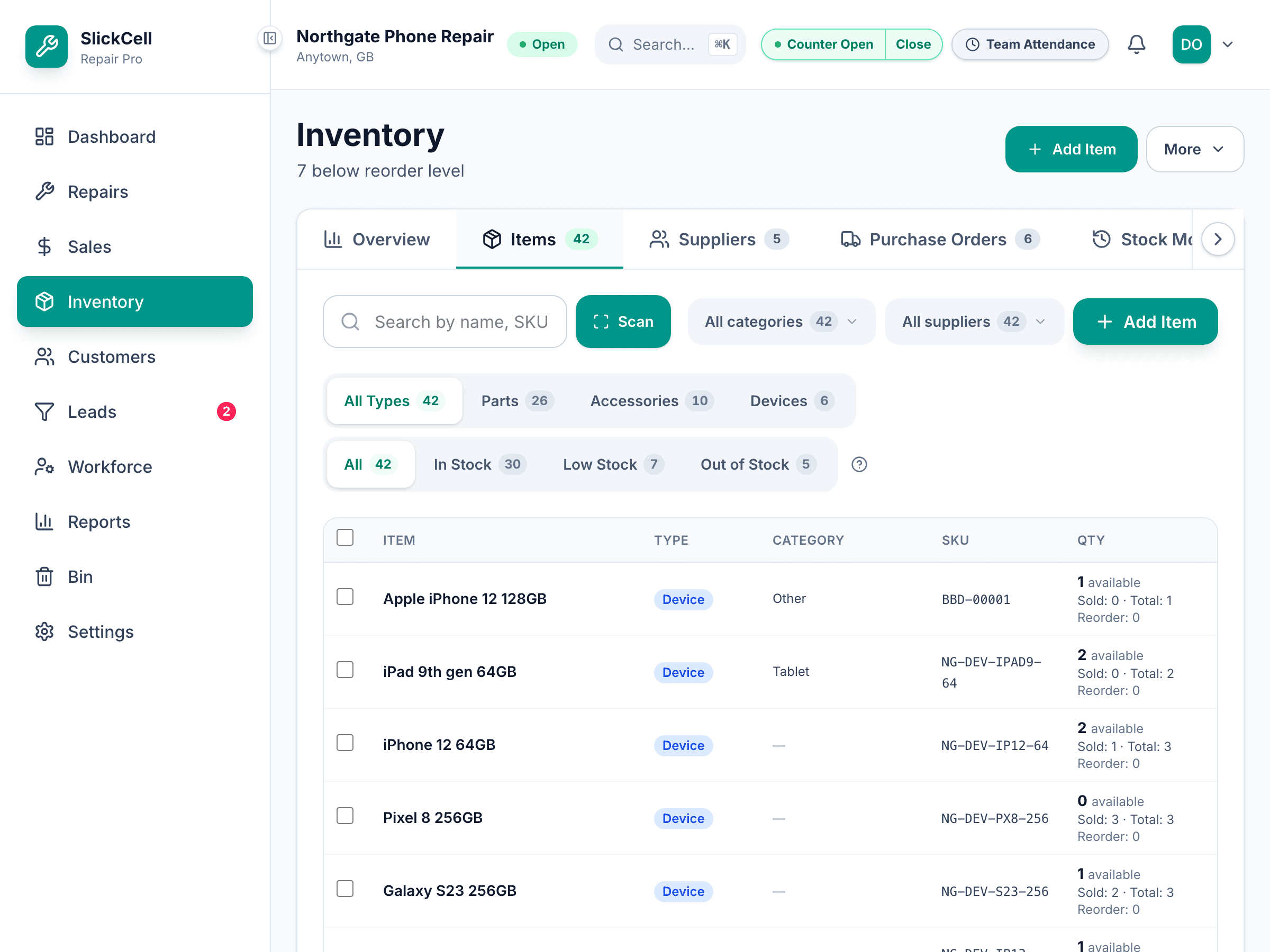The height and width of the screenshot is (952, 1270).
Task: Open Team Attendance
Action: coord(1030,44)
